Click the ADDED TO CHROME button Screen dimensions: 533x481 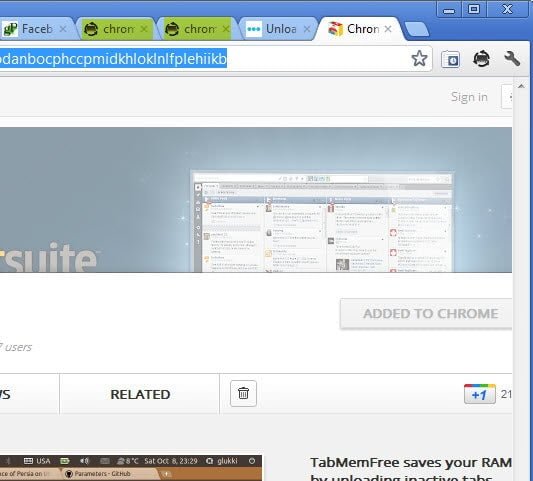click(426, 314)
